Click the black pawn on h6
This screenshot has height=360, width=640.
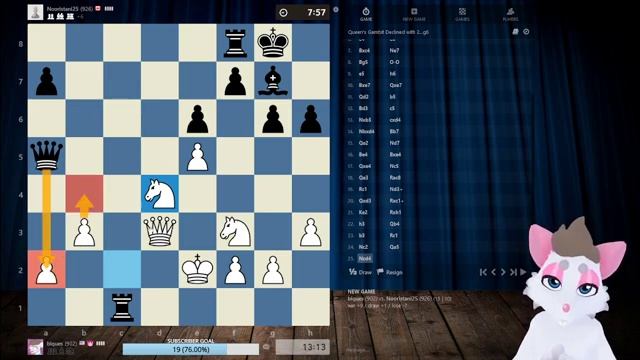coord(311,118)
